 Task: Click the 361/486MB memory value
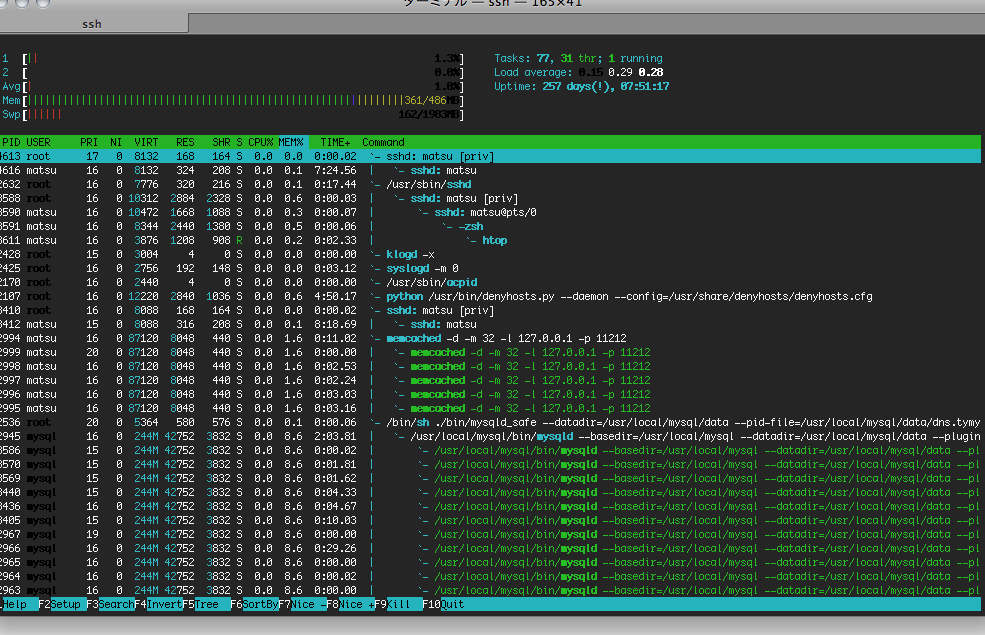pyautogui.click(x=433, y=100)
